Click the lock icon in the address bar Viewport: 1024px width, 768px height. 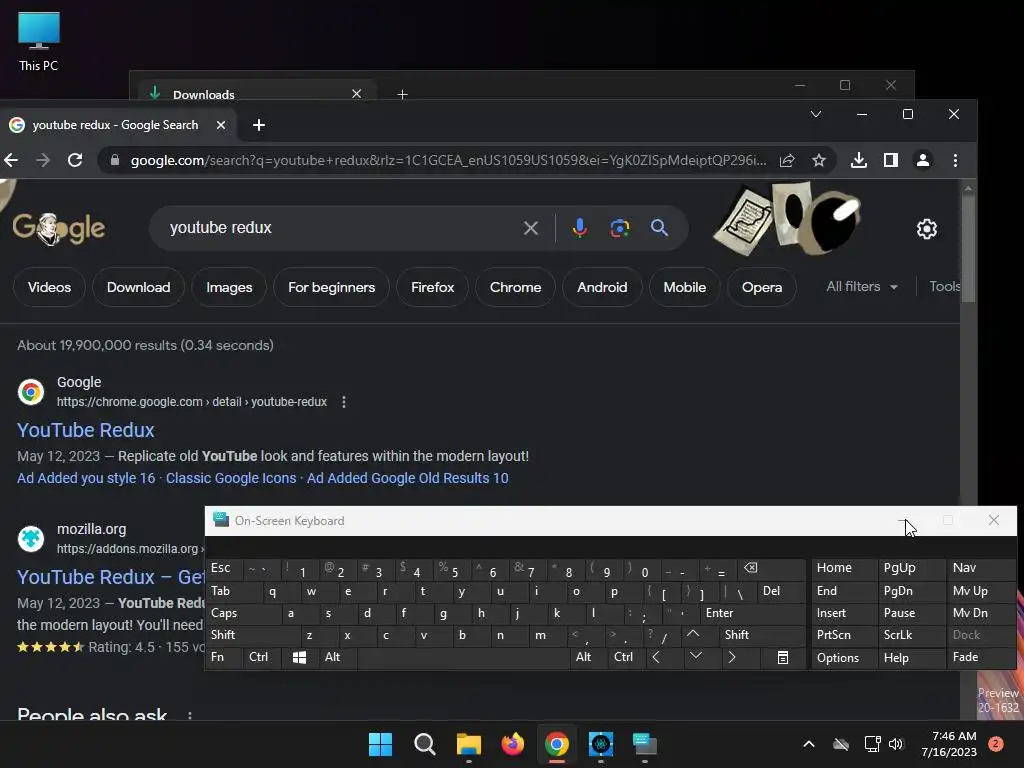[x=115, y=160]
